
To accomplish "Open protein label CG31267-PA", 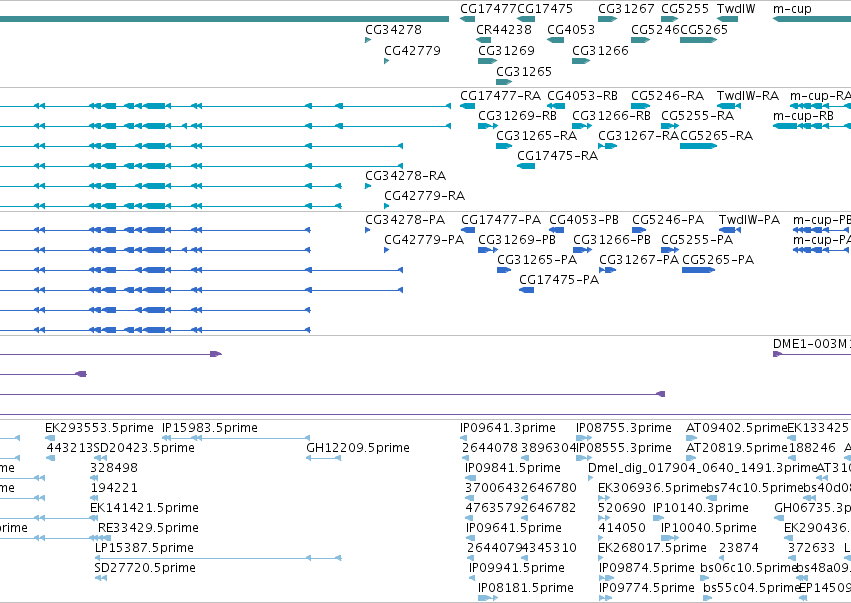I will pyautogui.click(x=639, y=261).
